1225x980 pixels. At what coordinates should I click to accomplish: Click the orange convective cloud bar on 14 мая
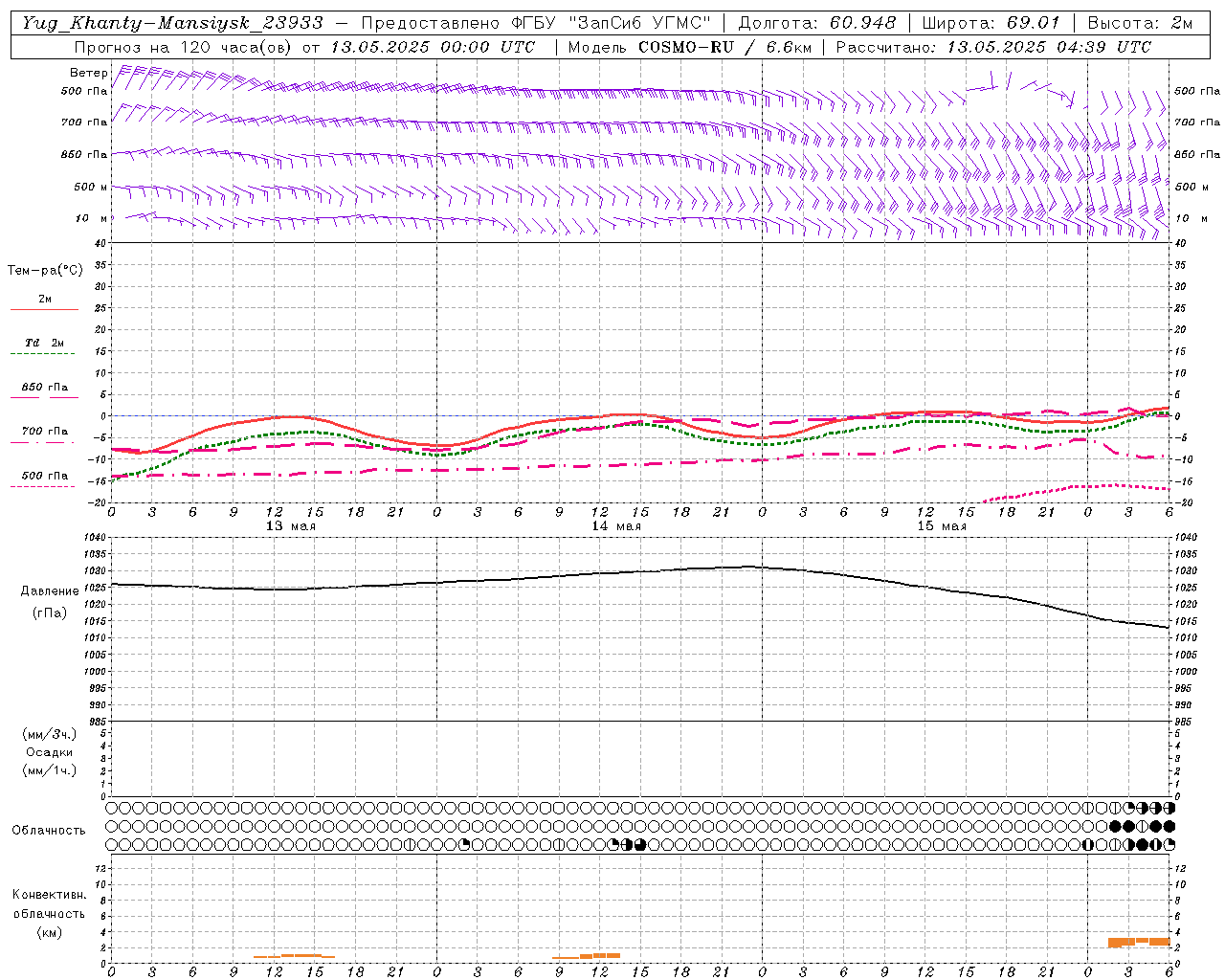587,955
